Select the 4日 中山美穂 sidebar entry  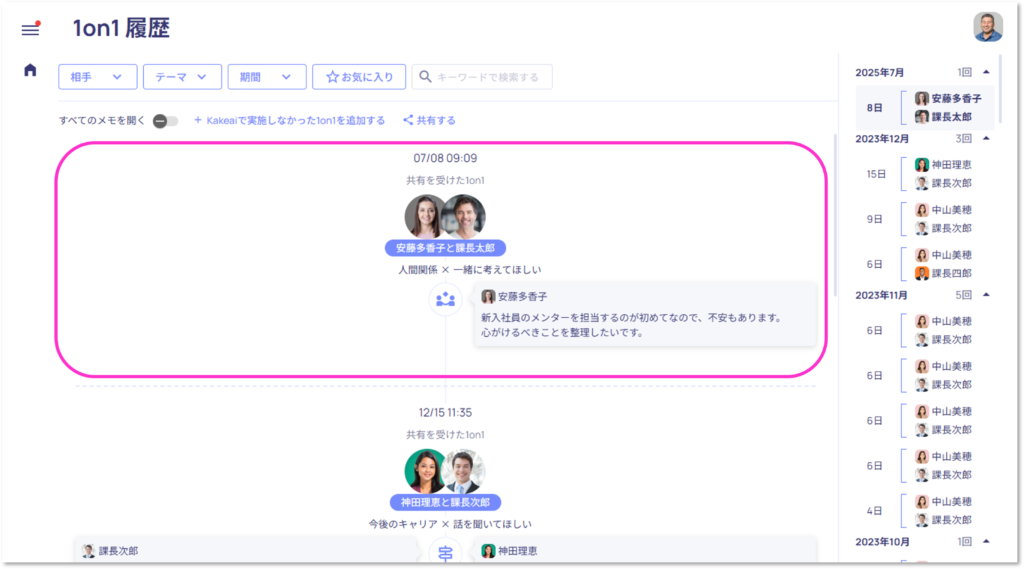[924, 511]
